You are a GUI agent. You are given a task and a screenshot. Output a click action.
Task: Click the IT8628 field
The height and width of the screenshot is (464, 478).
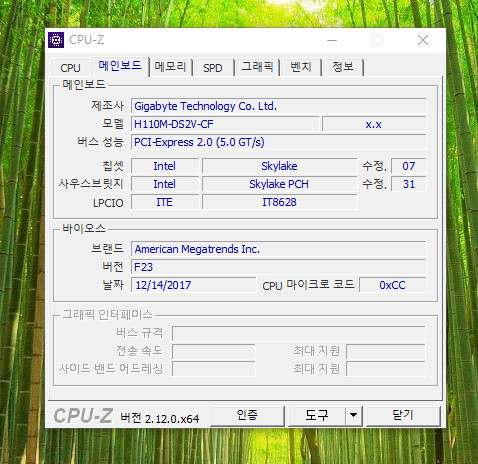tap(279, 202)
